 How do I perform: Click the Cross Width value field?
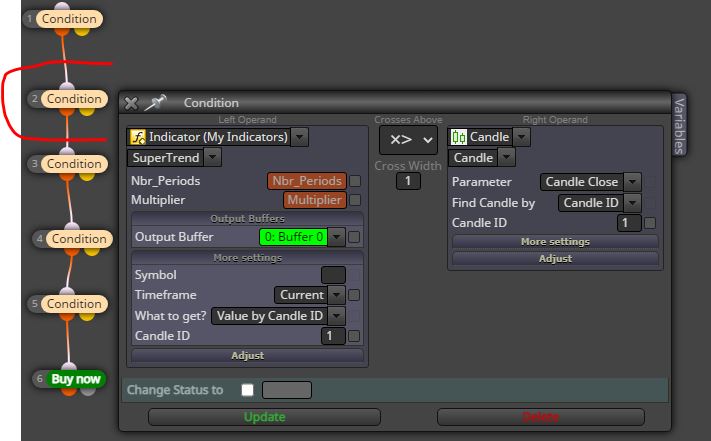pyautogui.click(x=409, y=181)
